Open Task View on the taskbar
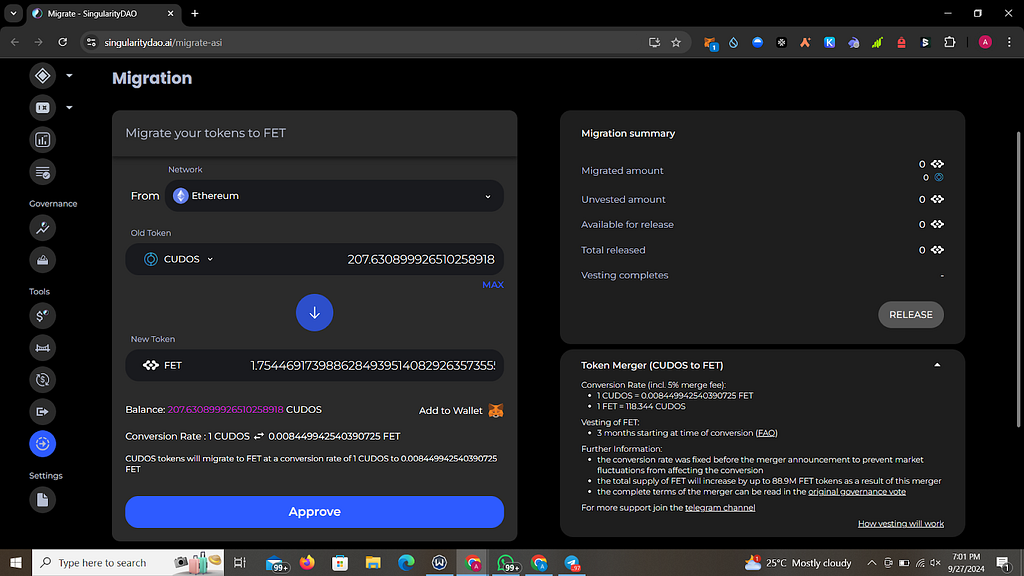 240,562
